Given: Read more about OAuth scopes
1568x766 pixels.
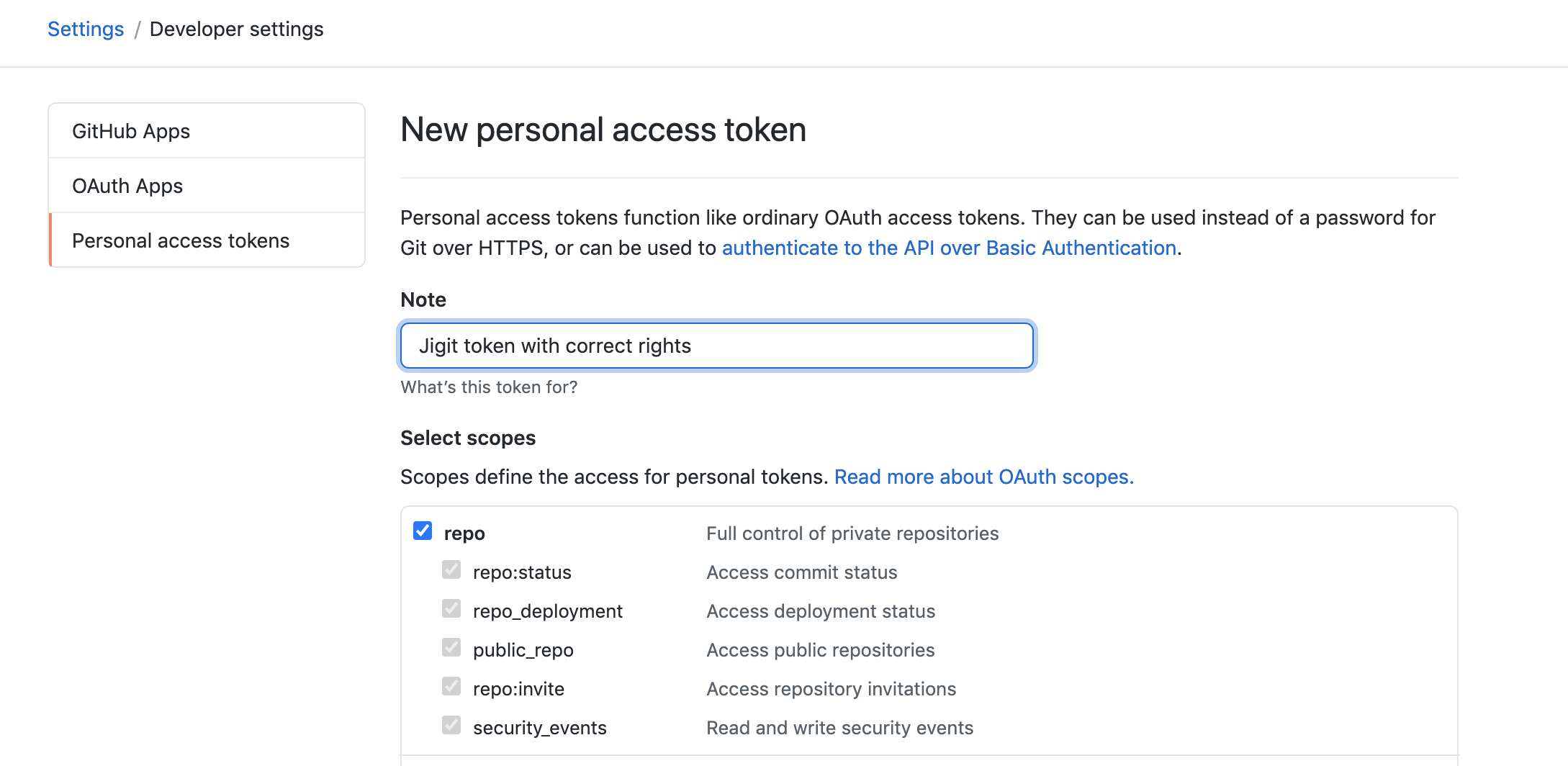Looking at the screenshot, I should (983, 477).
